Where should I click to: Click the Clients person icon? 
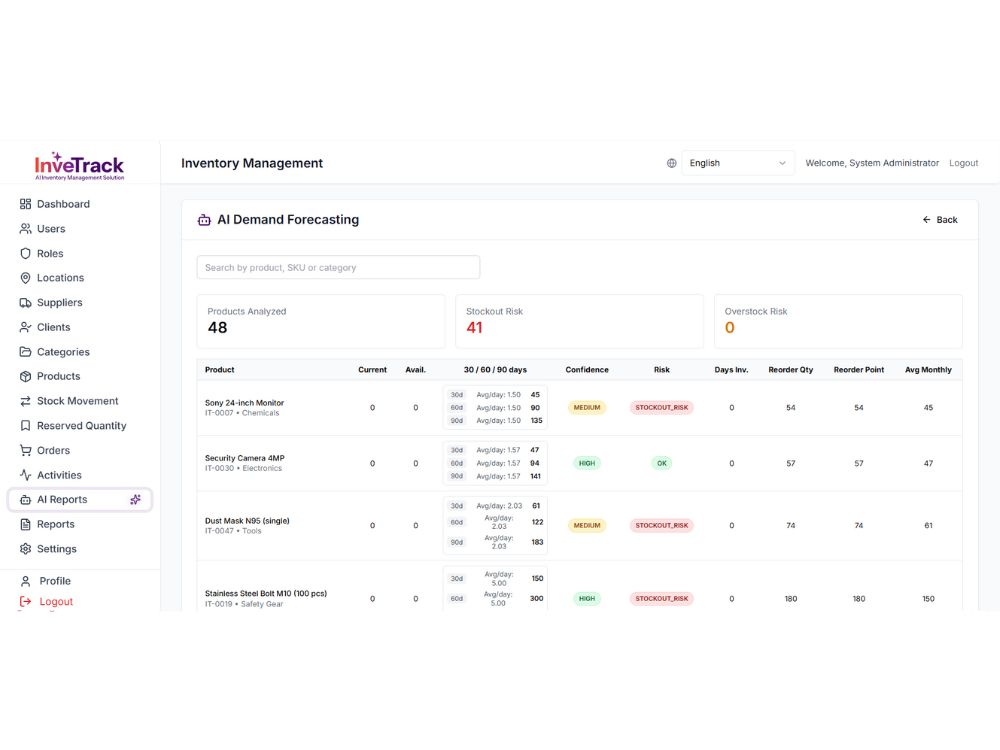tap(26, 327)
